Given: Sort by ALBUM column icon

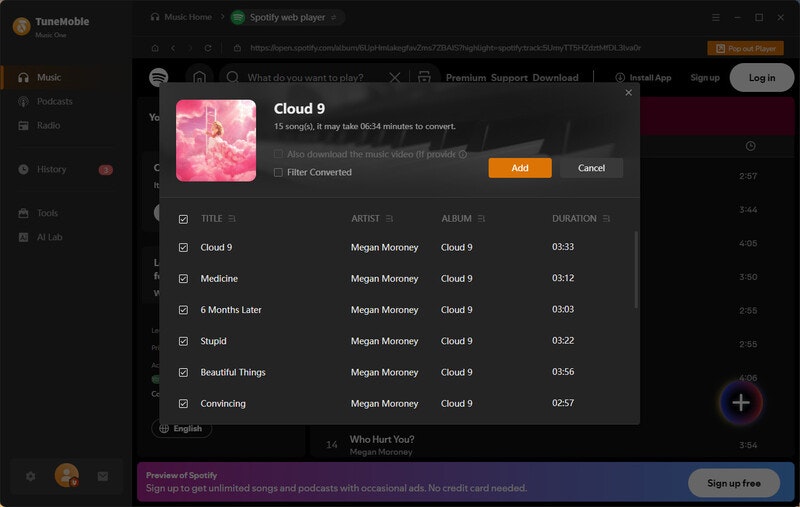Looking at the screenshot, I should point(482,219).
